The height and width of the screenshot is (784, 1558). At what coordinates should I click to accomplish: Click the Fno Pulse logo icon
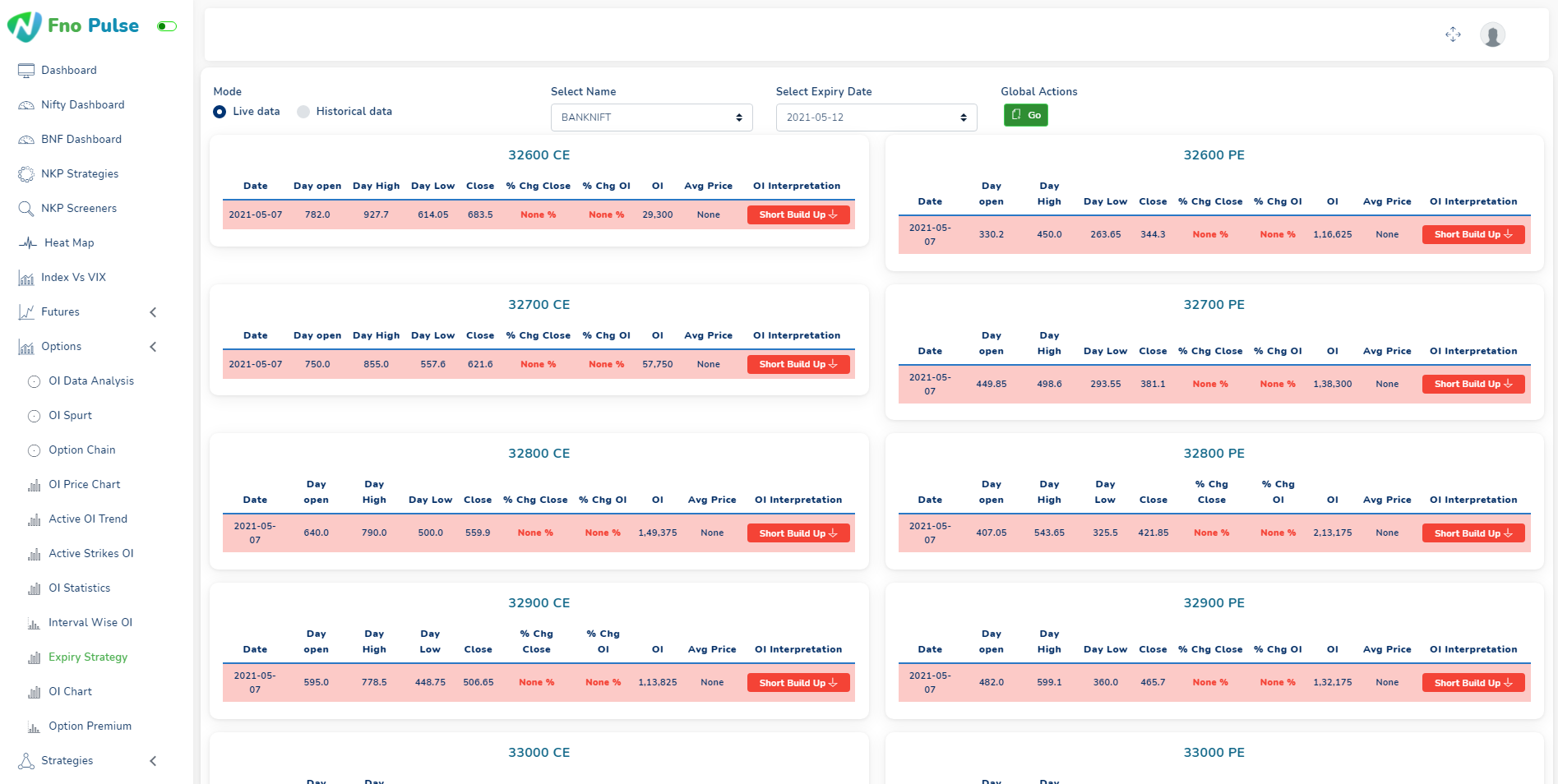coord(25,26)
